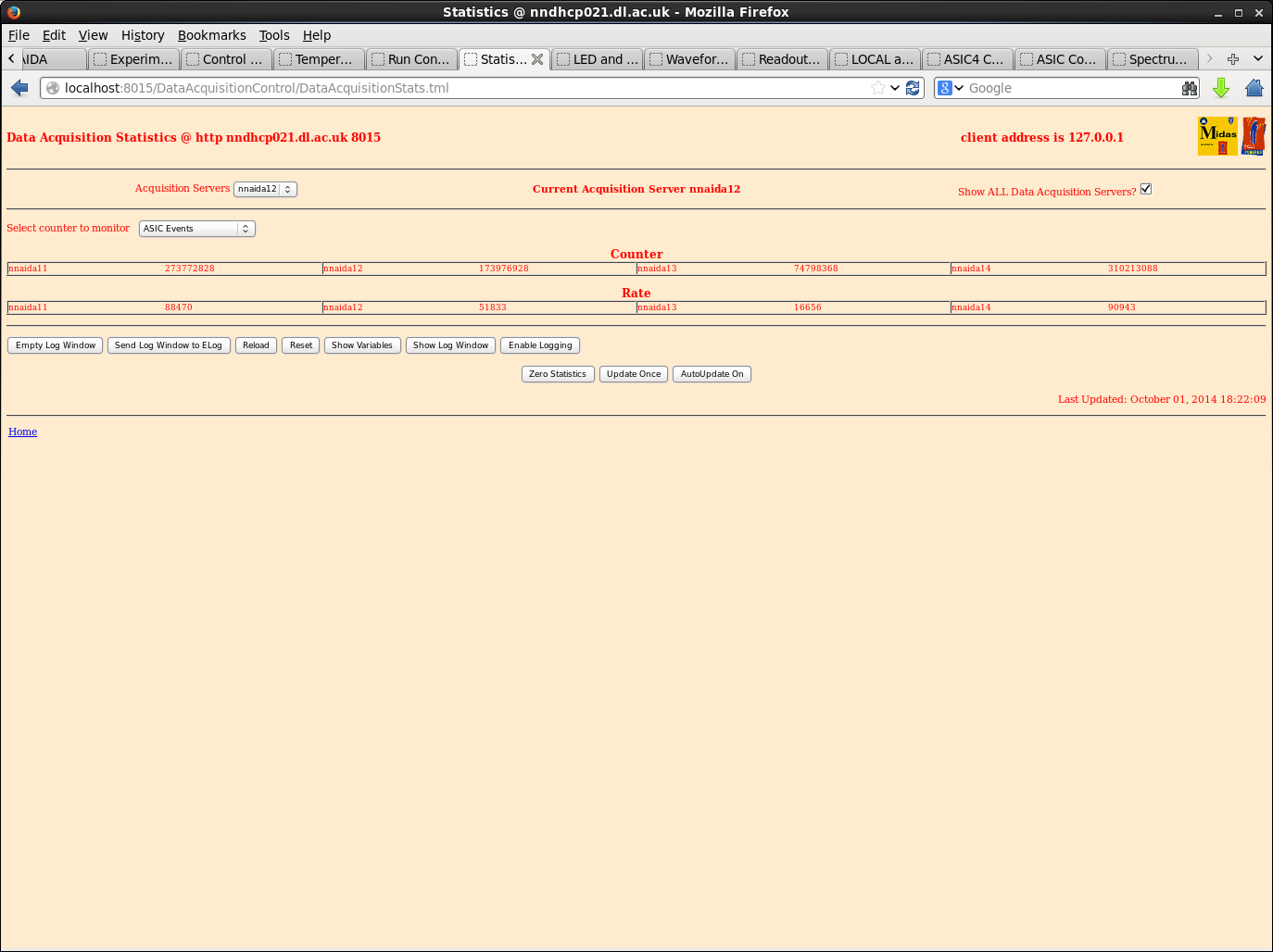The width and height of the screenshot is (1273, 952).
Task: Turn AutoUpdate On
Action: pos(712,374)
